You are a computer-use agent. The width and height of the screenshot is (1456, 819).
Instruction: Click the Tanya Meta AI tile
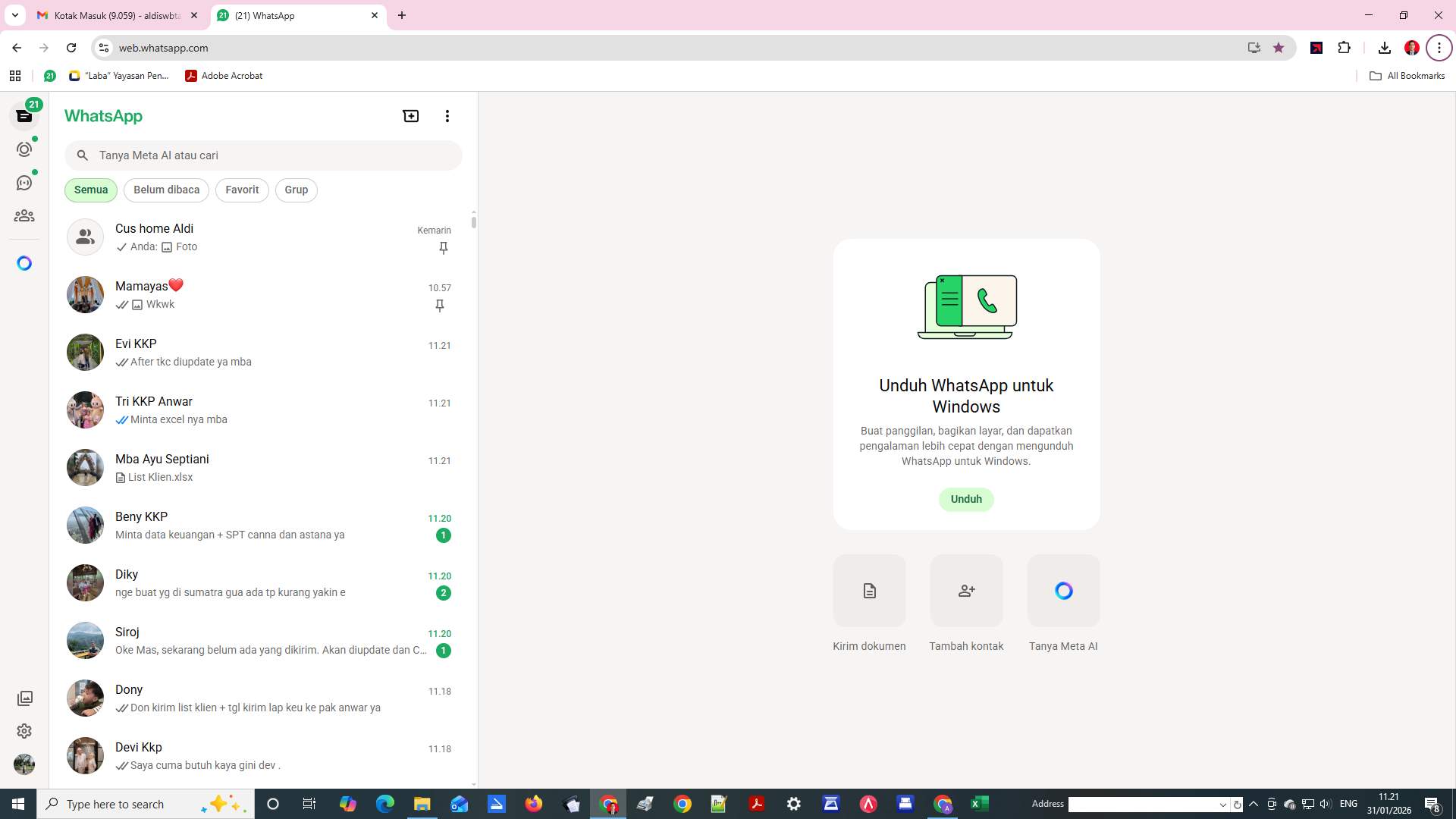1063,591
